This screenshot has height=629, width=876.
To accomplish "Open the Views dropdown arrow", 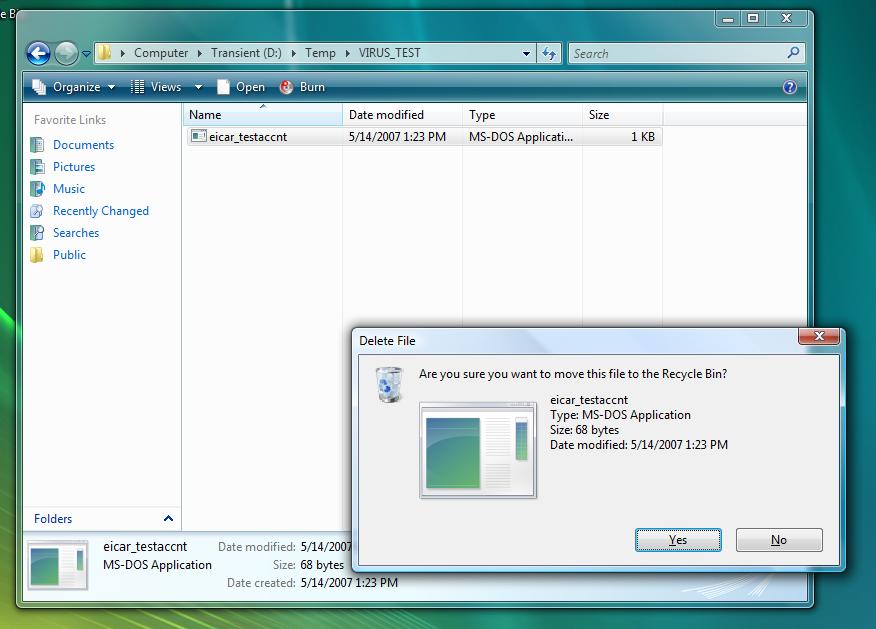I will click(x=198, y=87).
